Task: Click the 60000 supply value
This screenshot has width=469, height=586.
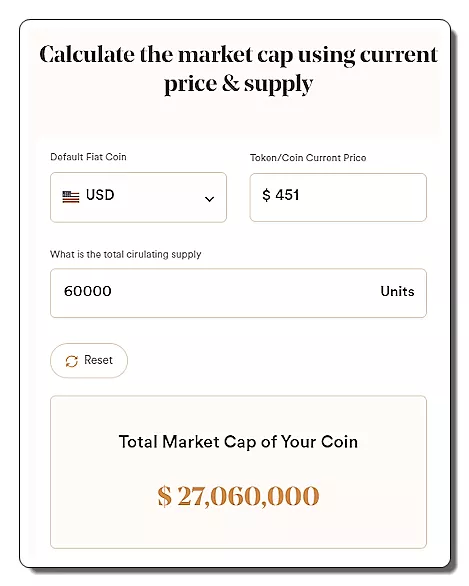Action: [88, 291]
